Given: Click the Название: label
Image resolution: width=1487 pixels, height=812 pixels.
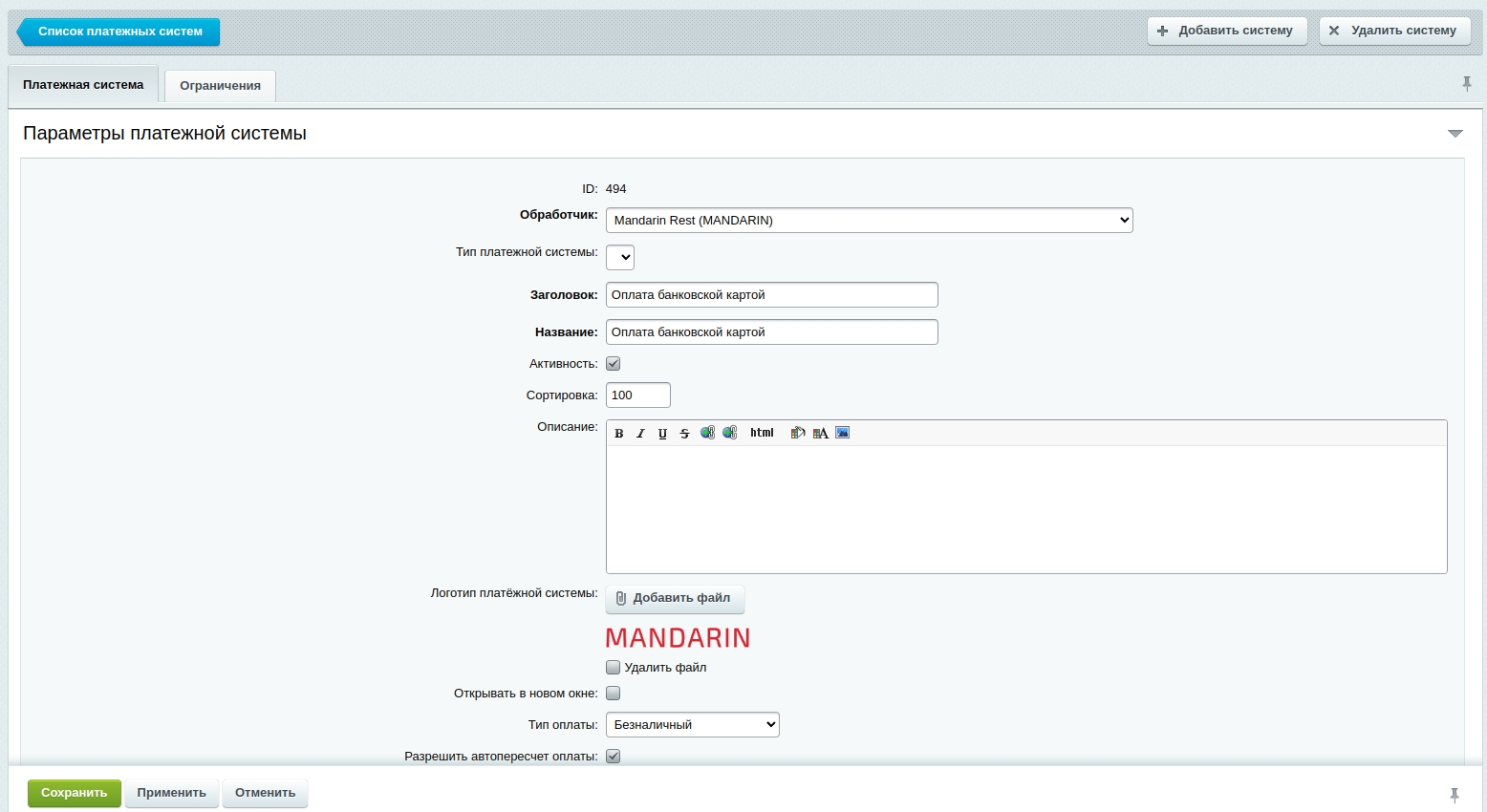Looking at the screenshot, I should coord(567,332).
